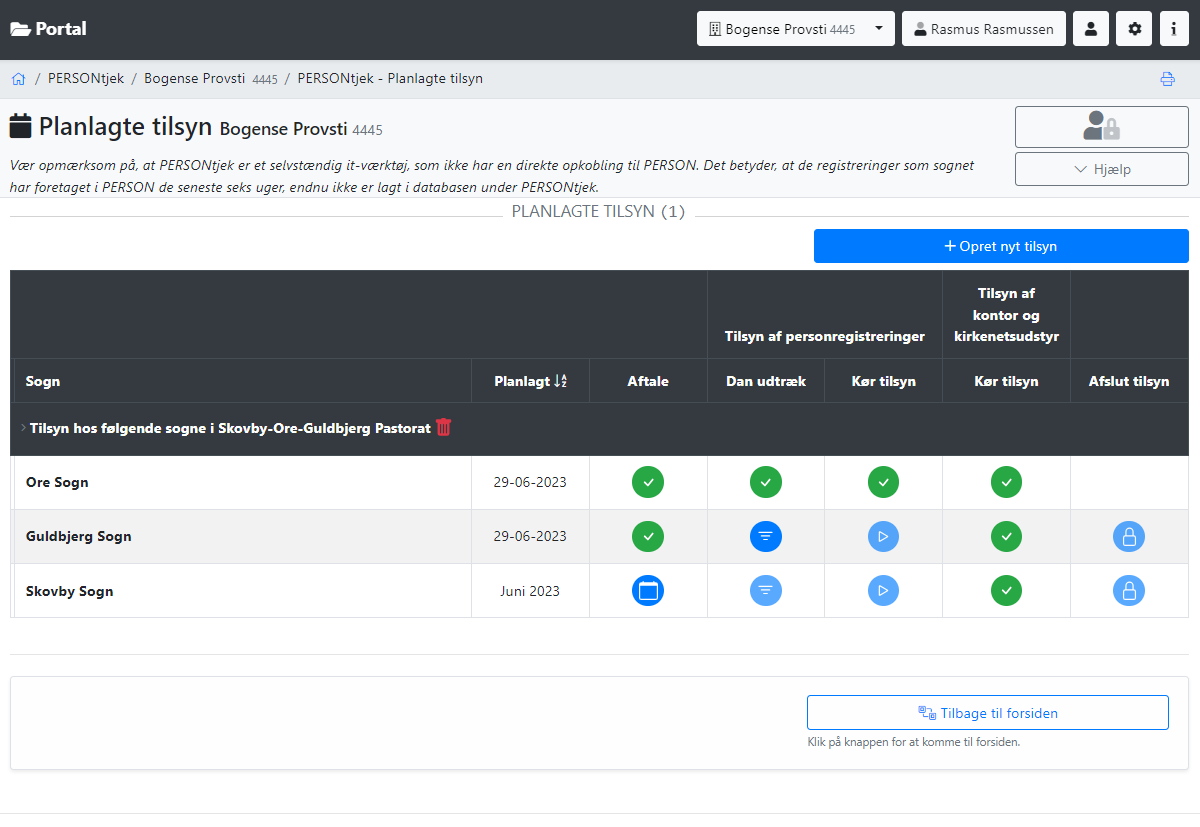Click Guldbjerg Sogn Dan udtræk filter icon
Image resolution: width=1200 pixels, height=827 pixels.
[766, 536]
